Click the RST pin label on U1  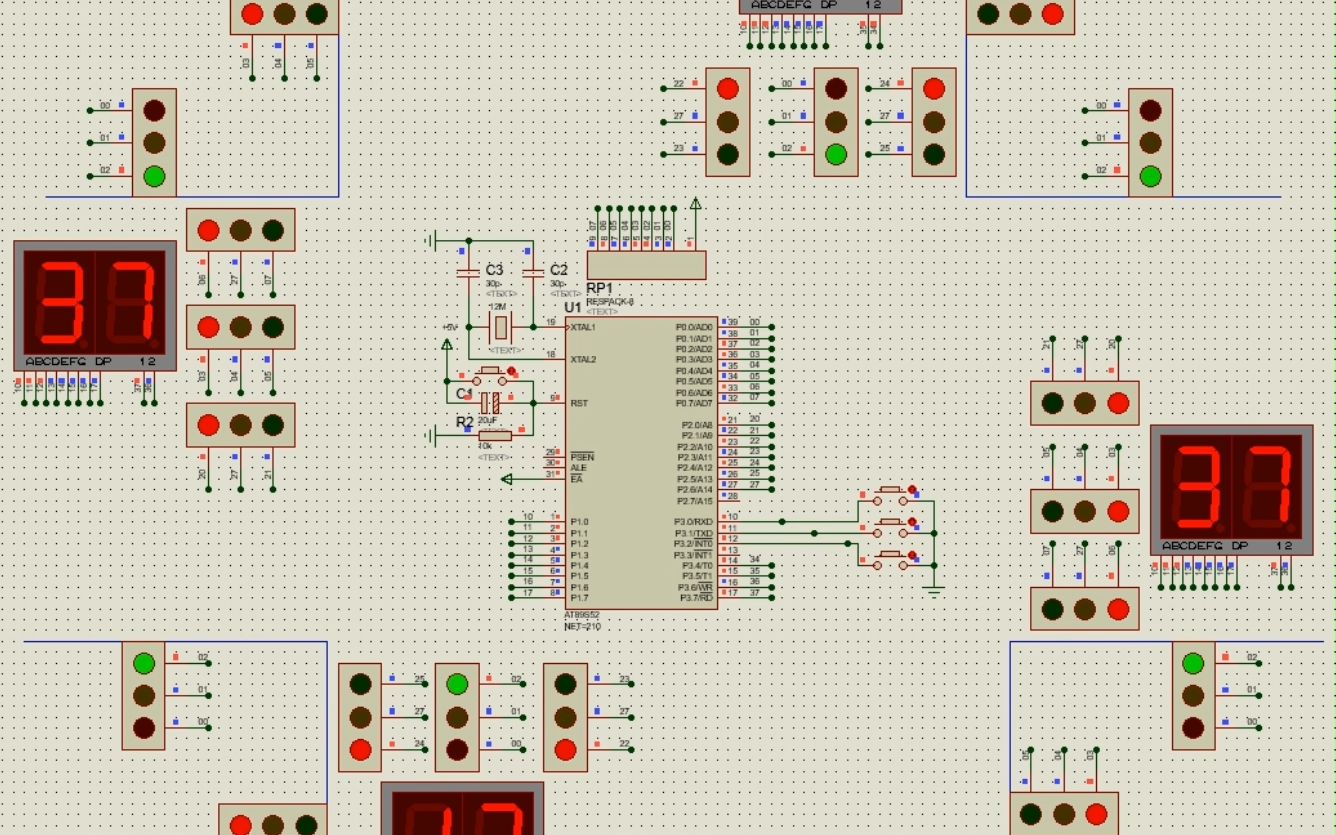point(578,403)
